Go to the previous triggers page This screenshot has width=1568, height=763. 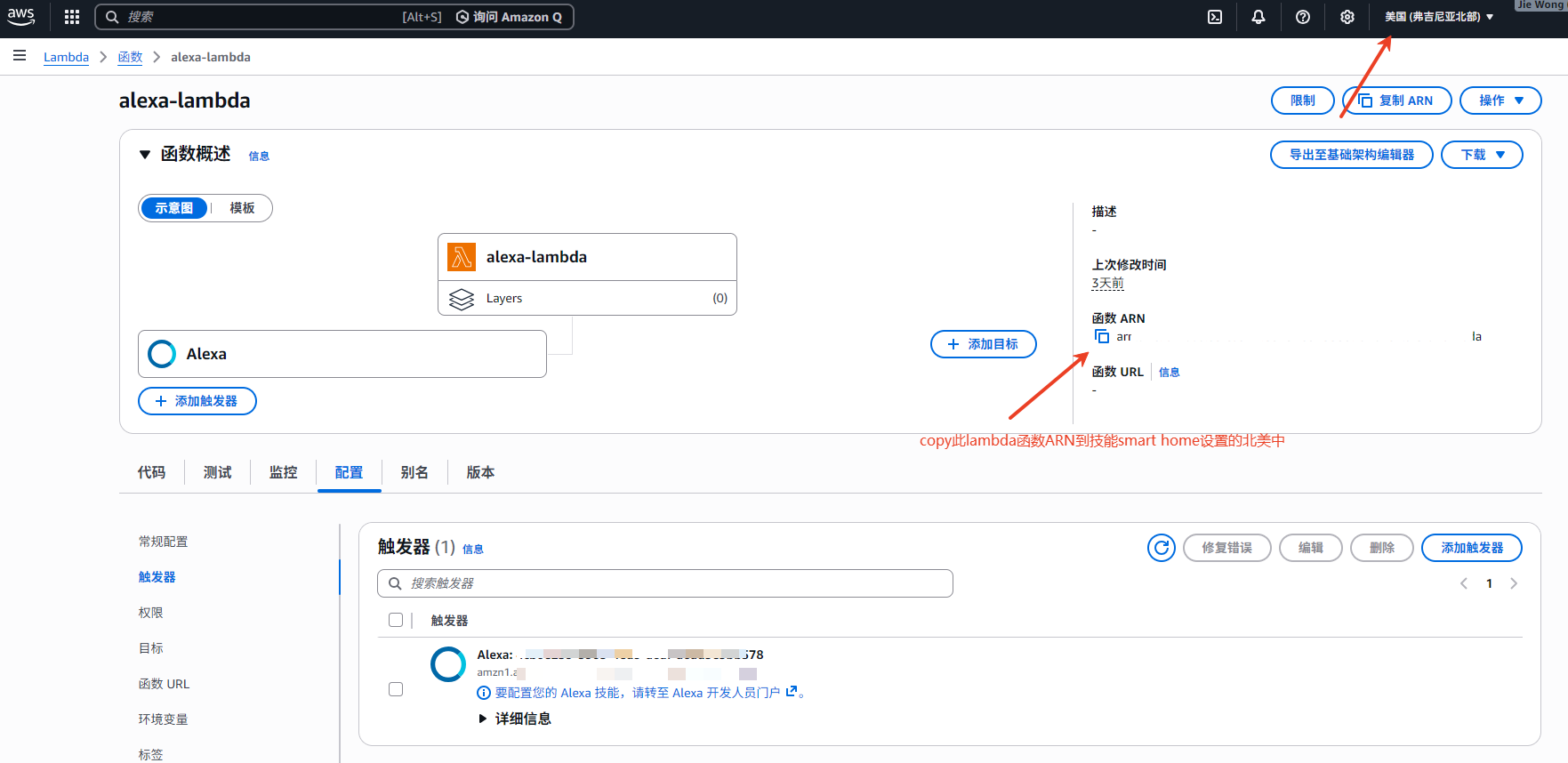click(1464, 583)
